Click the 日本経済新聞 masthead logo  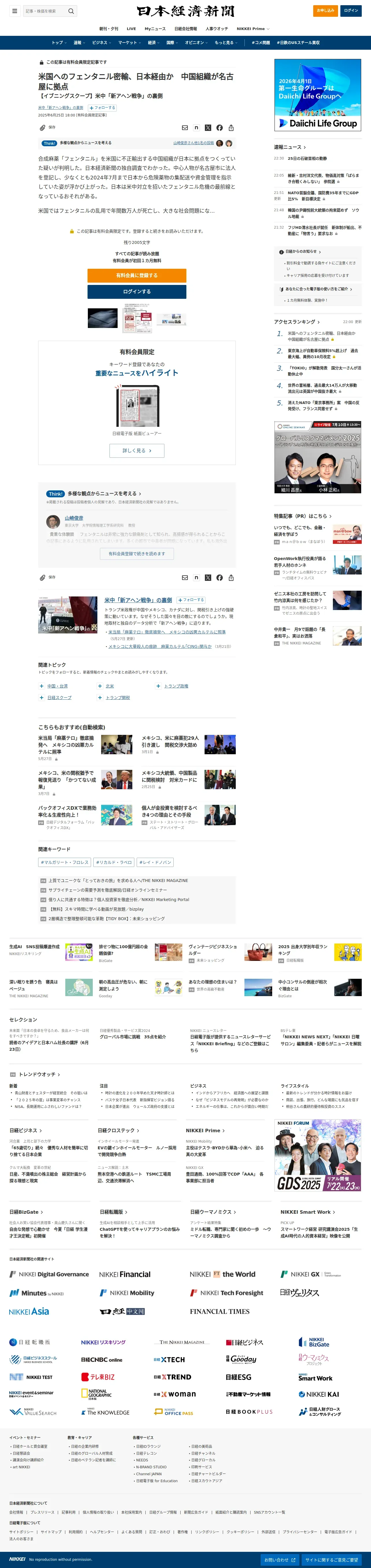185,11
